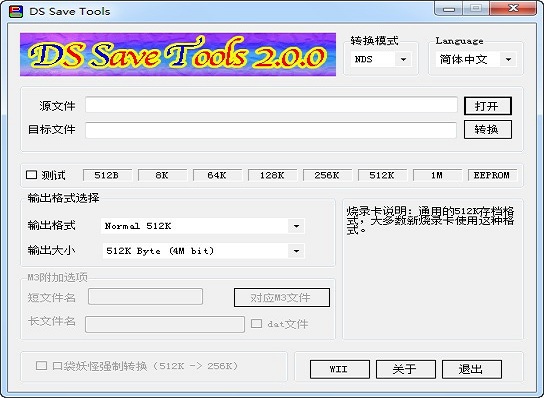544x398 pixels.
Task: Minimize the DS Save Tools window
Action: pos(449,8)
